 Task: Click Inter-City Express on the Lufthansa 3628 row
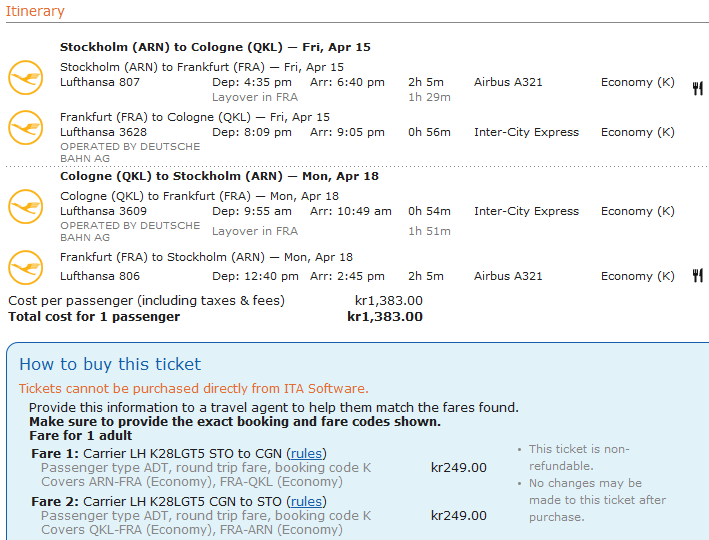(x=526, y=132)
